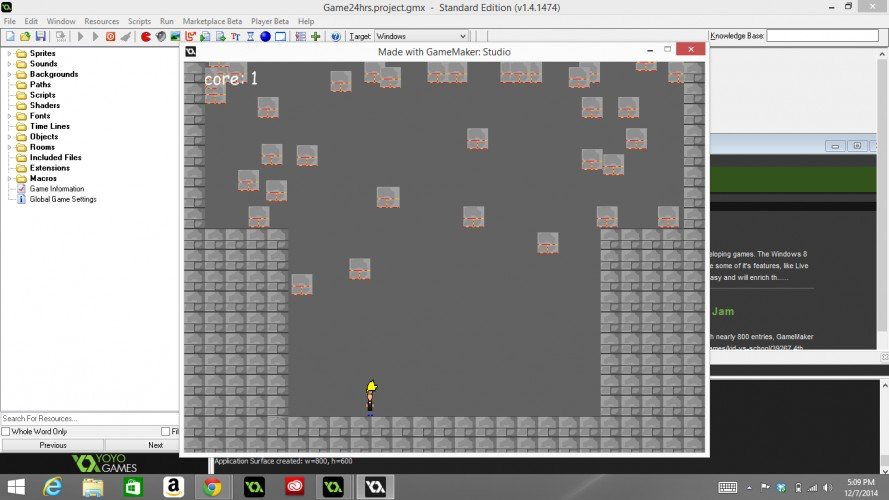Select the Paths folder in the resource tree
Image resolution: width=889 pixels, height=500 pixels.
40,84
